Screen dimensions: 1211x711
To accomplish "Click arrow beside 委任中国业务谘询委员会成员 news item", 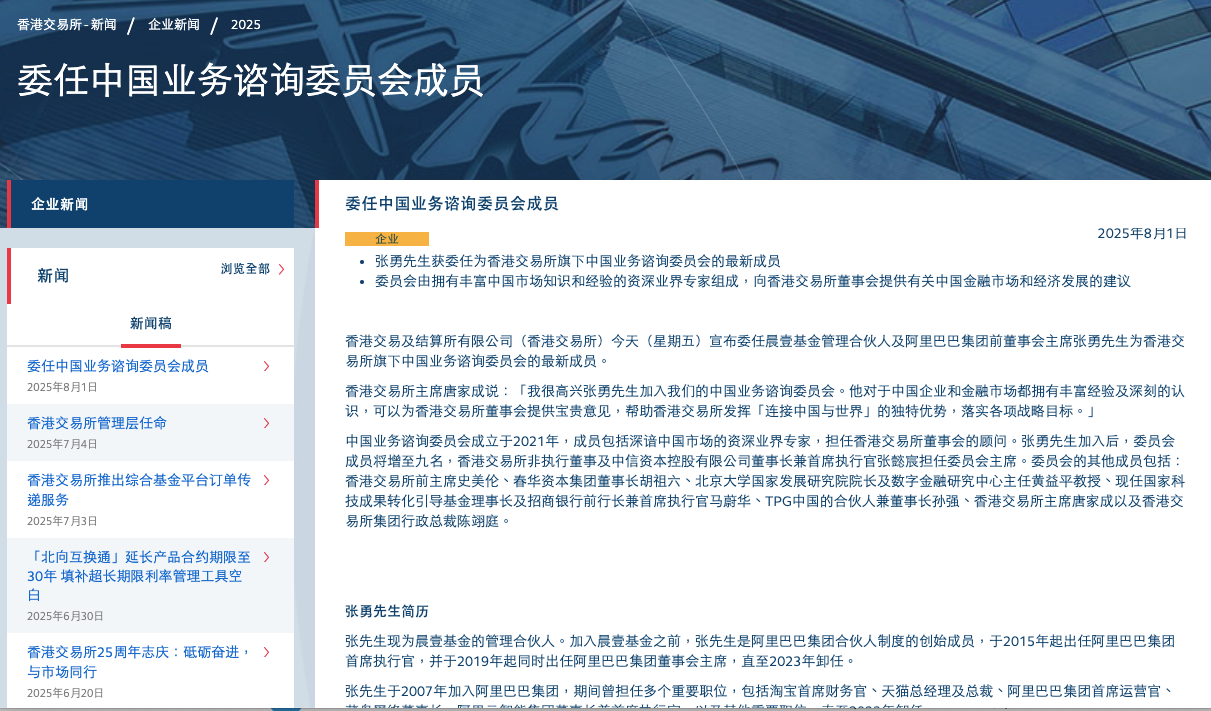I will (266, 366).
